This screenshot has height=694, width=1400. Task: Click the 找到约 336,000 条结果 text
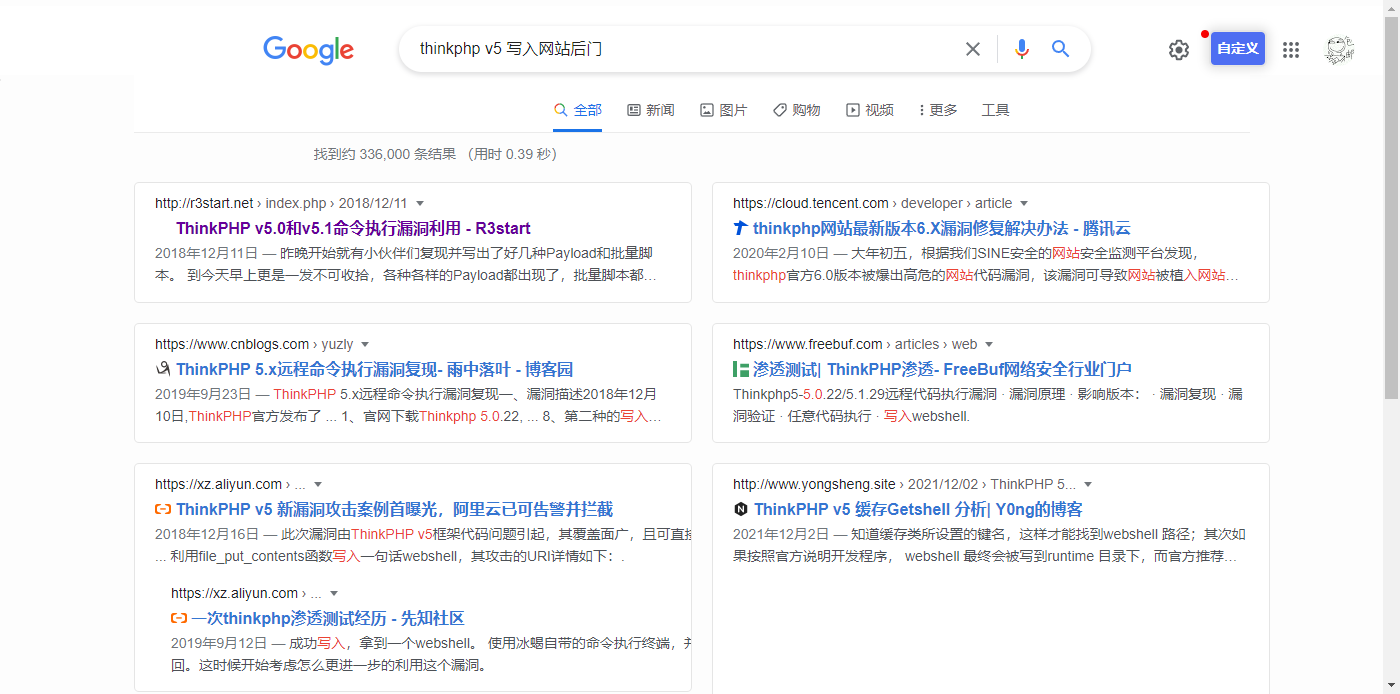tap(385, 154)
